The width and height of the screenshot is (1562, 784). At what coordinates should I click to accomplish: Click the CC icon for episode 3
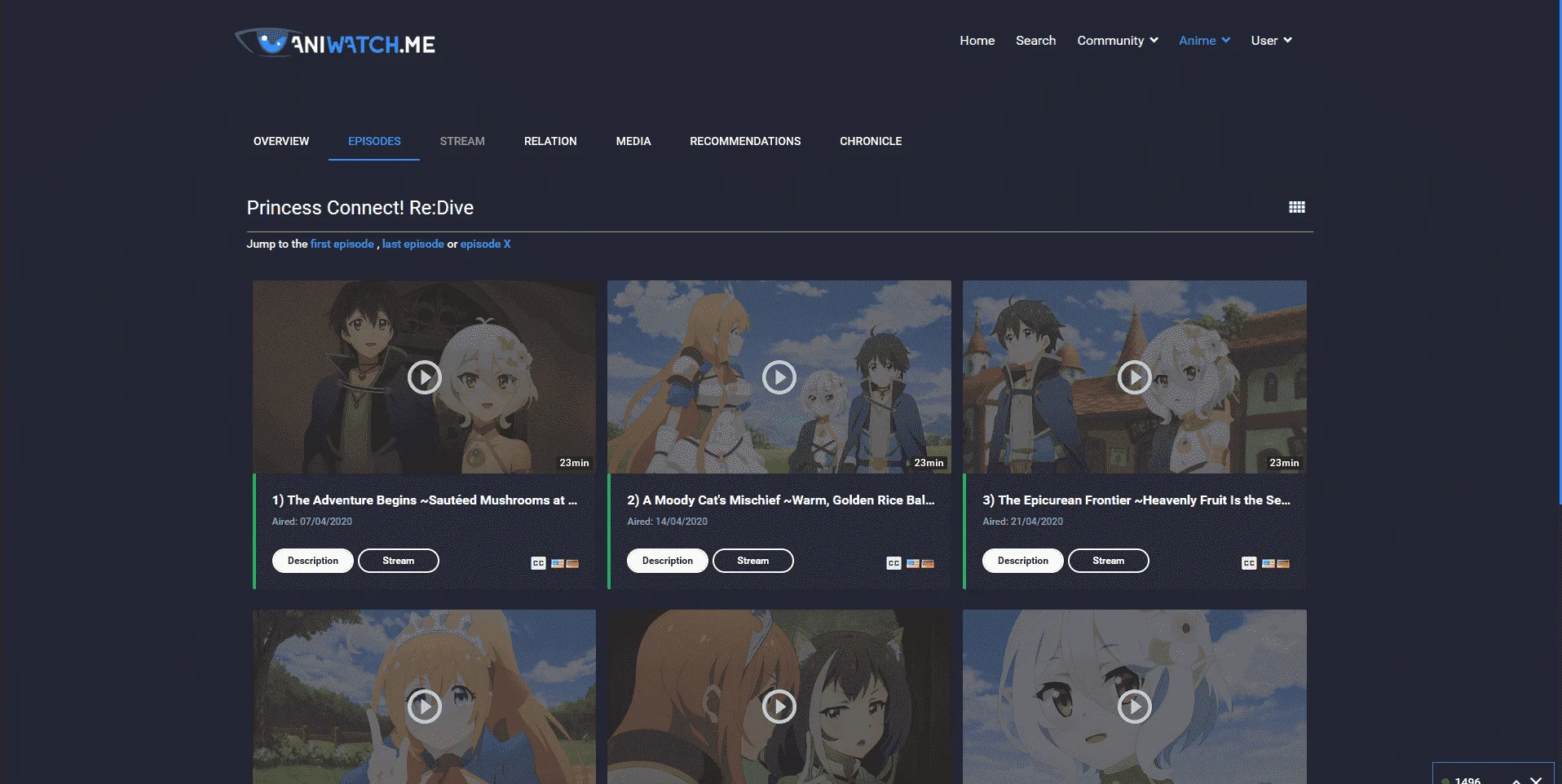point(1249,563)
